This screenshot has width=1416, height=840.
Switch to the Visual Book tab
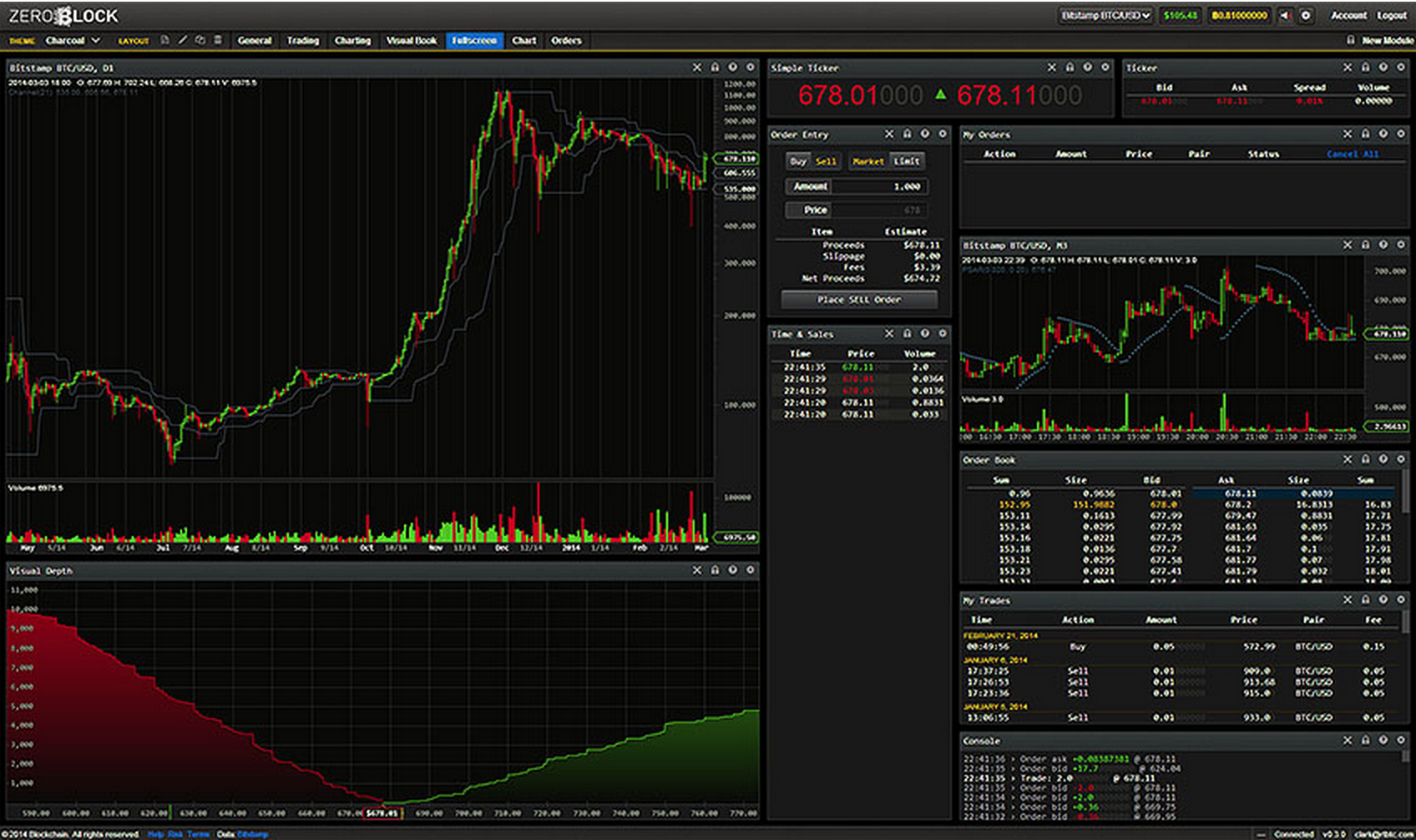coord(412,40)
